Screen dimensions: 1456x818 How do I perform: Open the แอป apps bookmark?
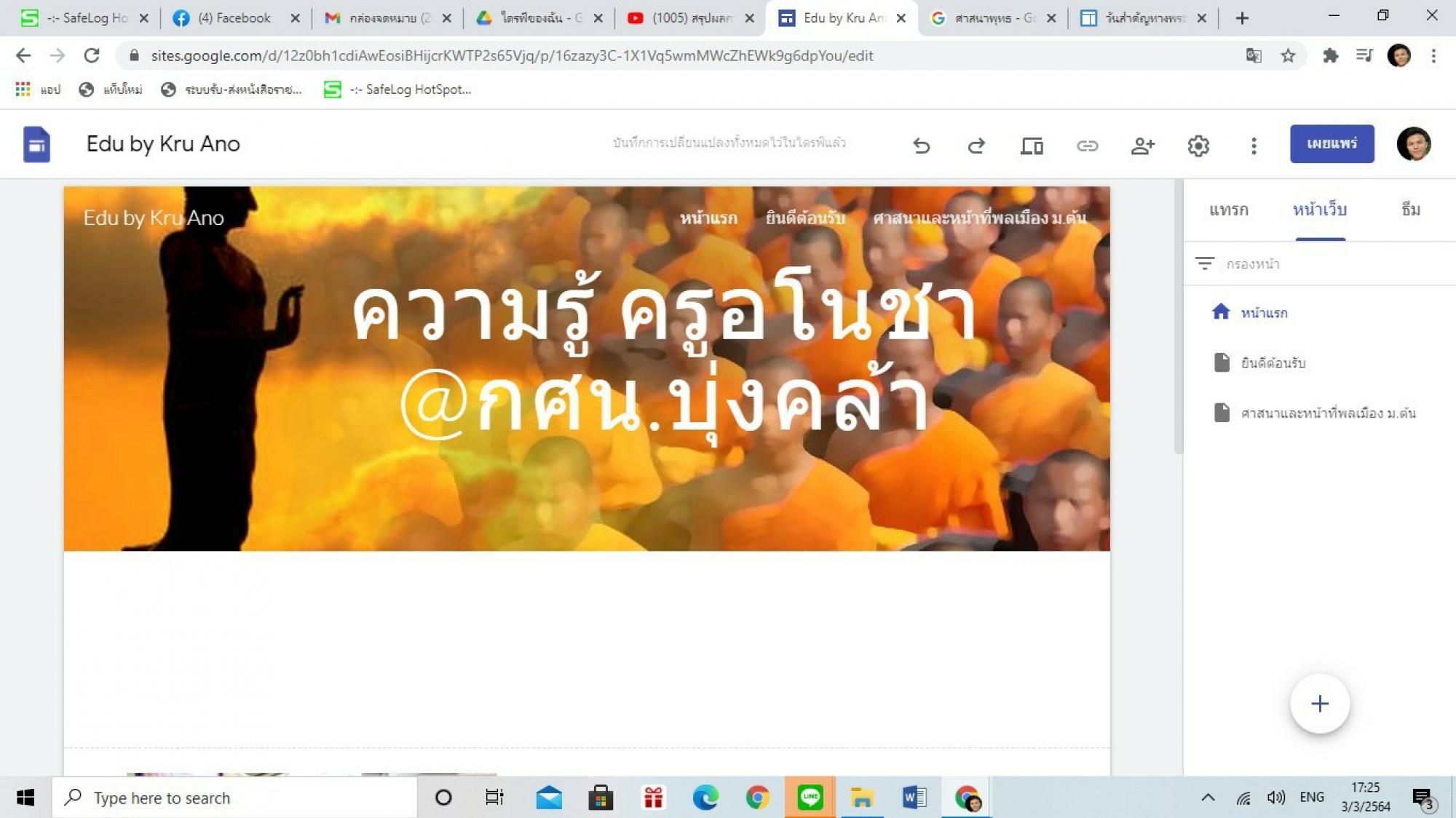38,90
